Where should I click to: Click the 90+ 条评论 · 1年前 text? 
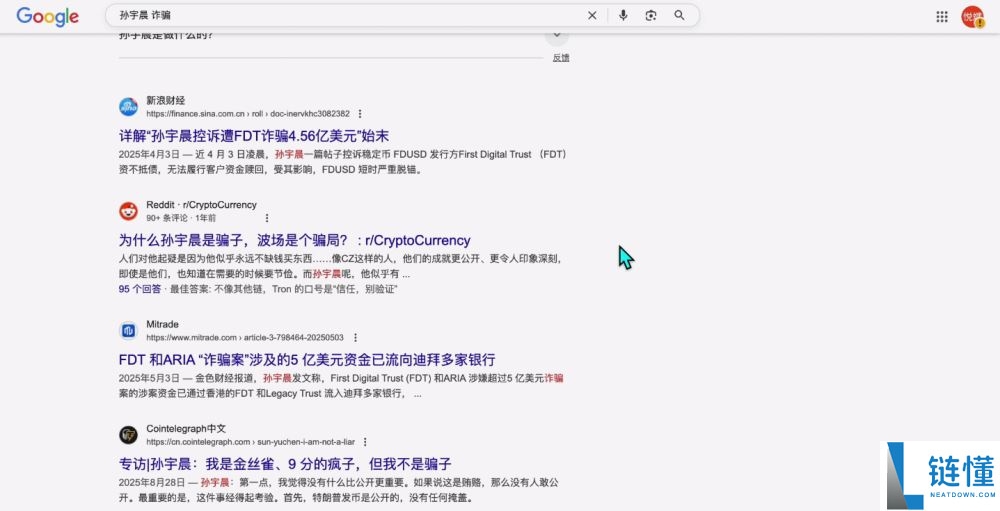coord(181,218)
